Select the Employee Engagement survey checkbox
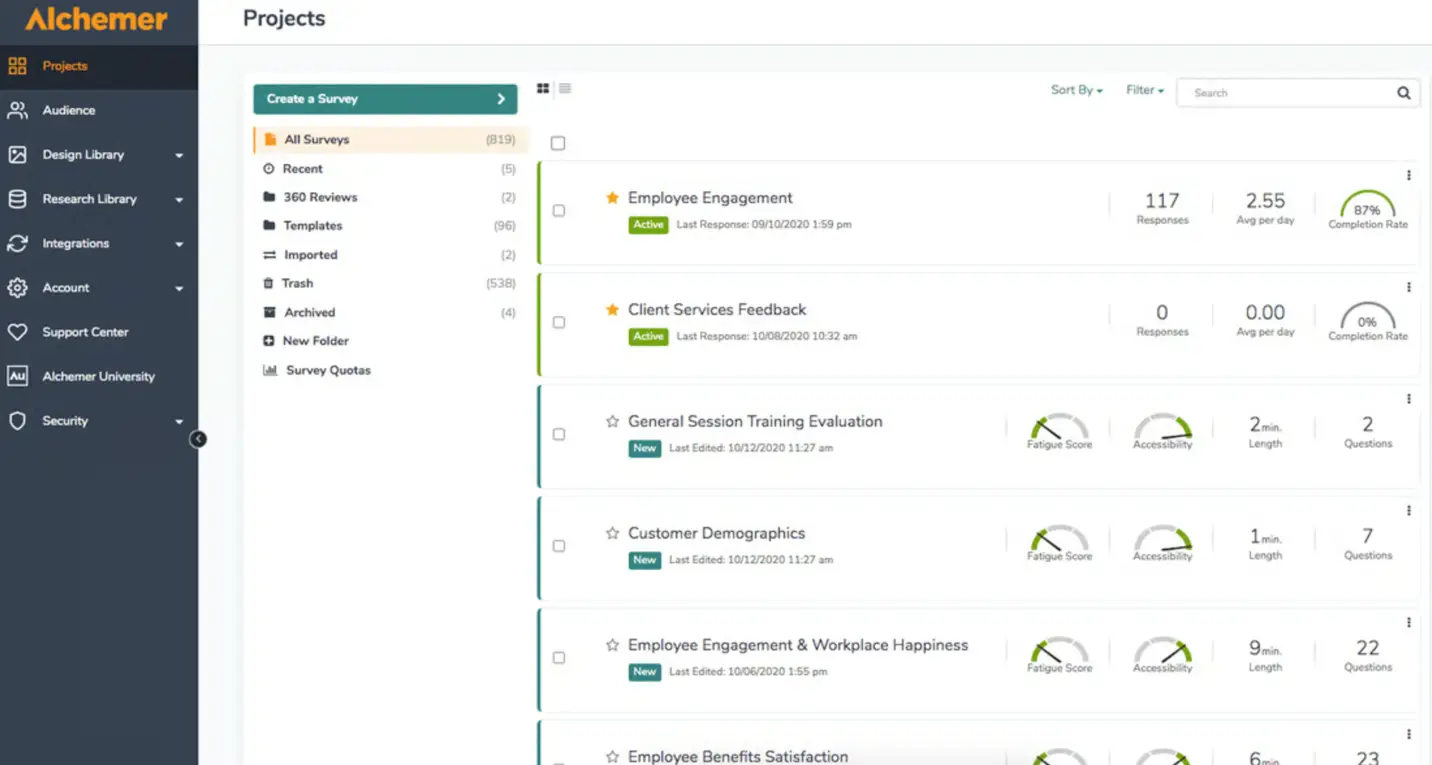1432x765 pixels. (558, 211)
